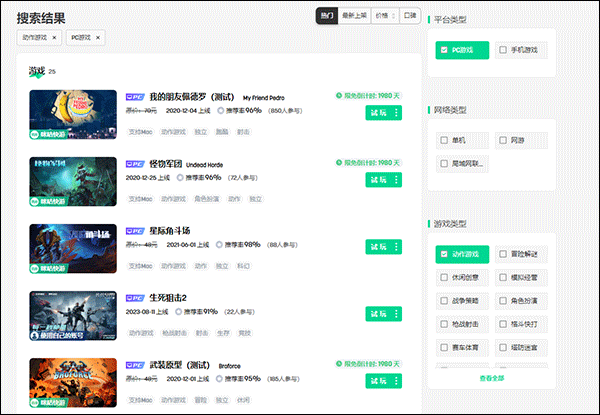Click the countdown clock icon for 我的朋友佩德罗
This screenshot has height=415, width=600.
click(339, 96)
